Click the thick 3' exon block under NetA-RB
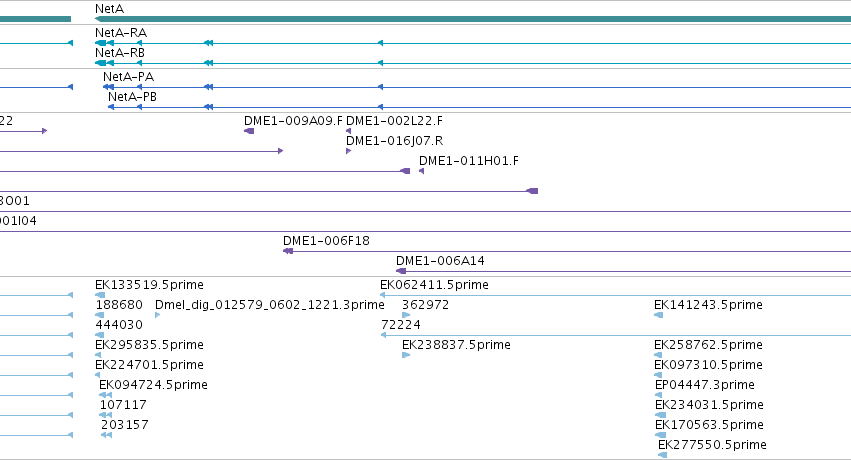This screenshot has width=851, height=460. point(100,63)
